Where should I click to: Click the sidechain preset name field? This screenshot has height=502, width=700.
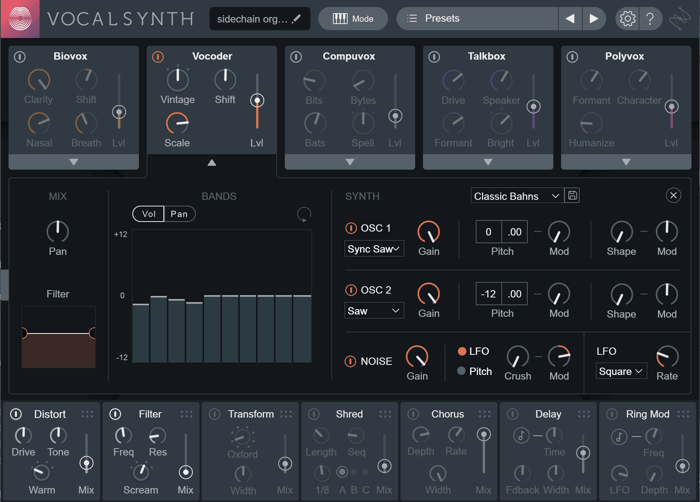(x=260, y=19)
